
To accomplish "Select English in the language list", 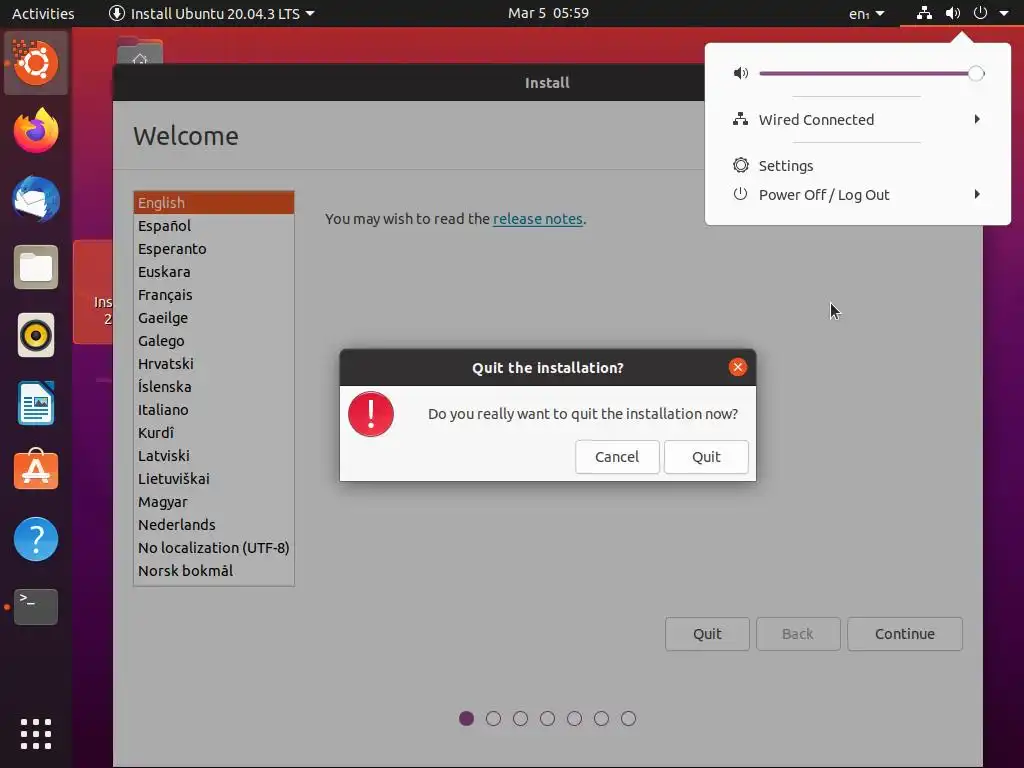I will (214, 202).
